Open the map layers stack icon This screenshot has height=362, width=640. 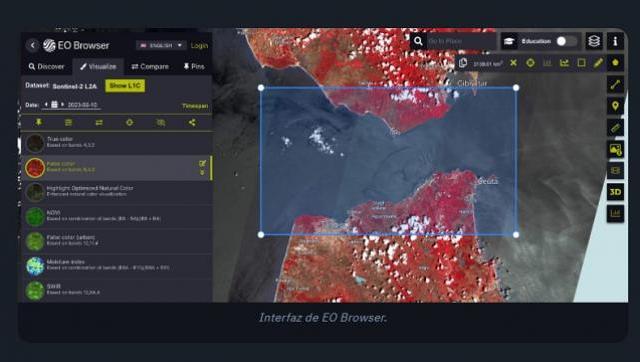click(x=594, y=41)
